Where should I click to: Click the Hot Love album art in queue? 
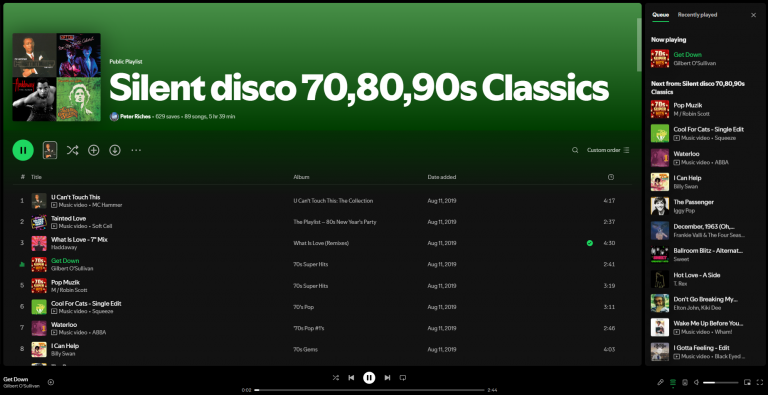pyautogui.click(x=660, y=279)
